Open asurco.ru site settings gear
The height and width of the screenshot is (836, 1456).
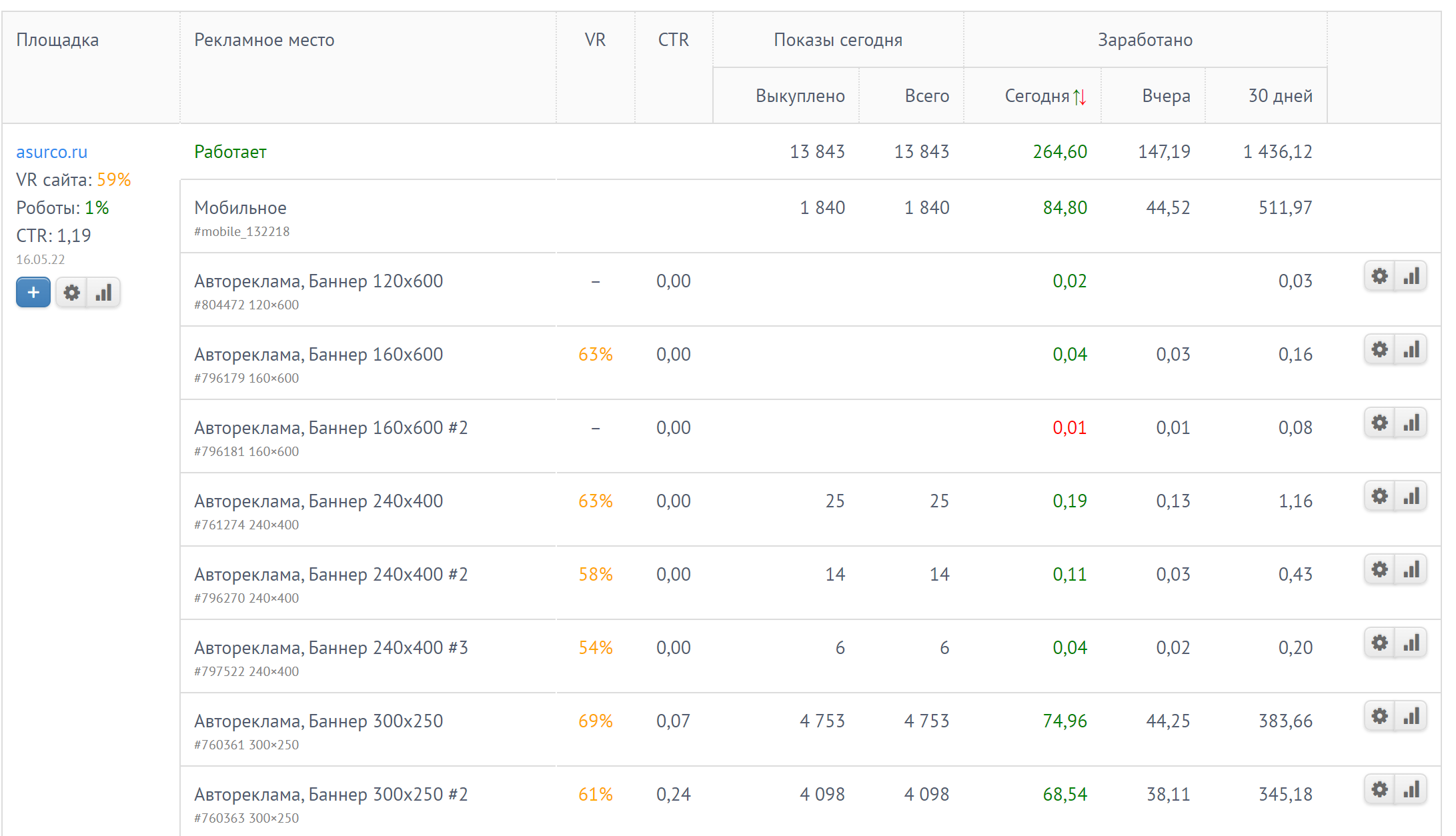tap(71, 292)
